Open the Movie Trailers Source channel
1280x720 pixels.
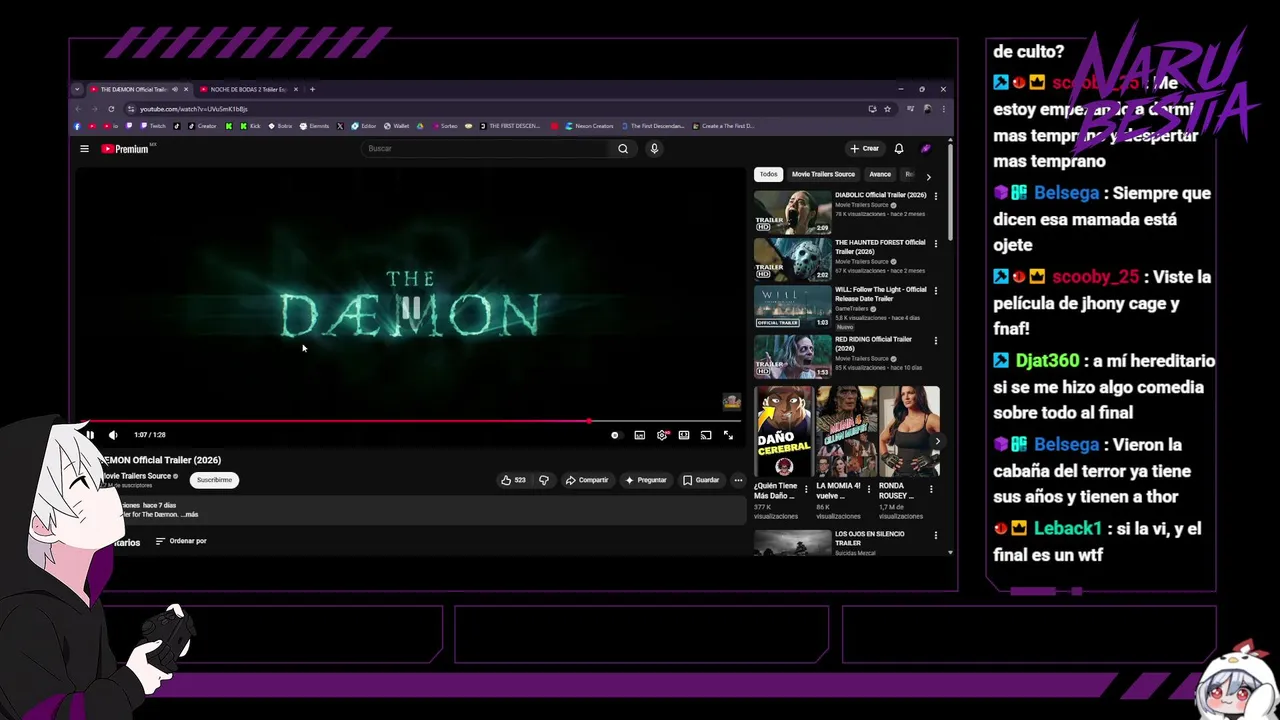[x=137, y=476]
